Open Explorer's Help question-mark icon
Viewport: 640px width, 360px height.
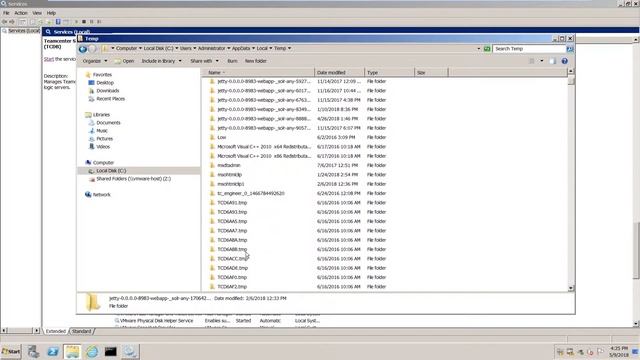[564, 61]
